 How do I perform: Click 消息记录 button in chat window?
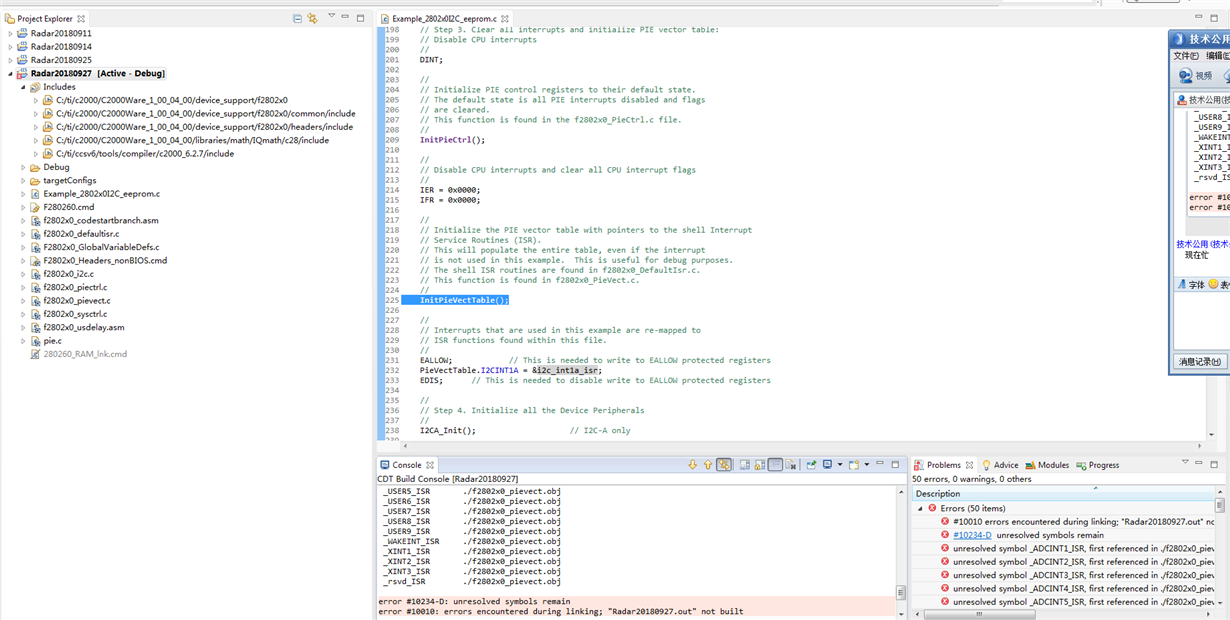click(1199, 362)
